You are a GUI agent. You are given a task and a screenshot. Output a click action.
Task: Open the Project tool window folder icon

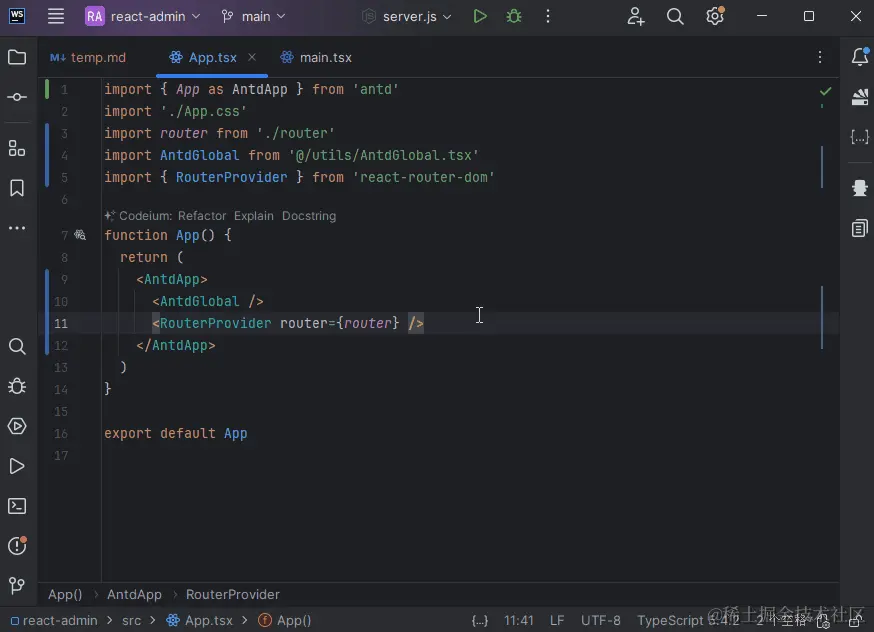click(x=17, y=57)
